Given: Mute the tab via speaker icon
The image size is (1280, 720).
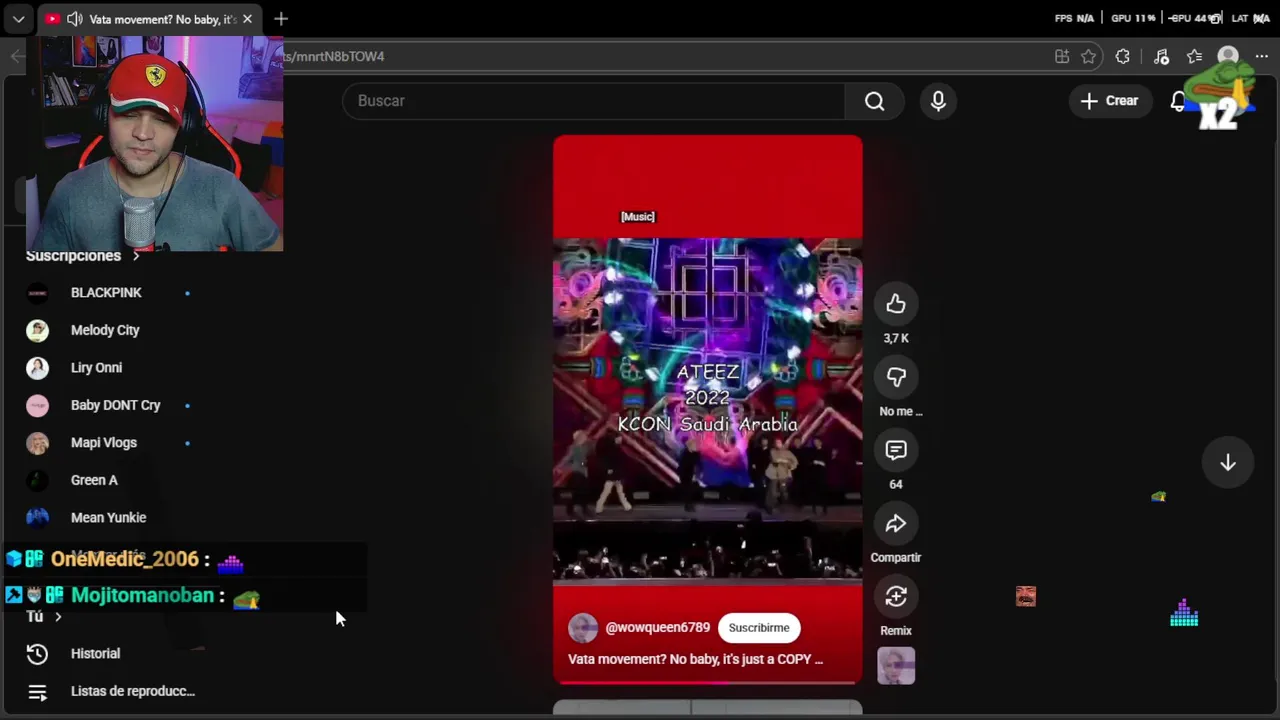Looking at the screenshot, I should 74,19.
